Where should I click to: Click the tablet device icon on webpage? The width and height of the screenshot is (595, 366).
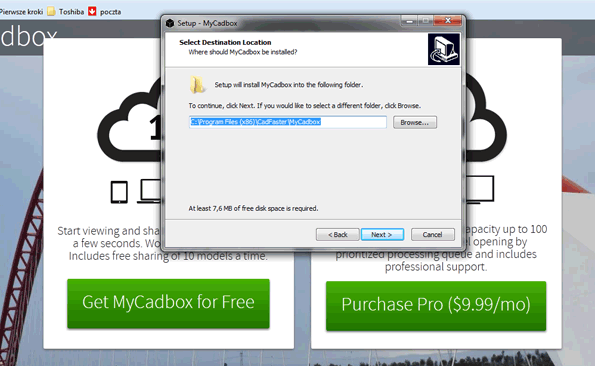pyautogui.click(x=119, y=192)
